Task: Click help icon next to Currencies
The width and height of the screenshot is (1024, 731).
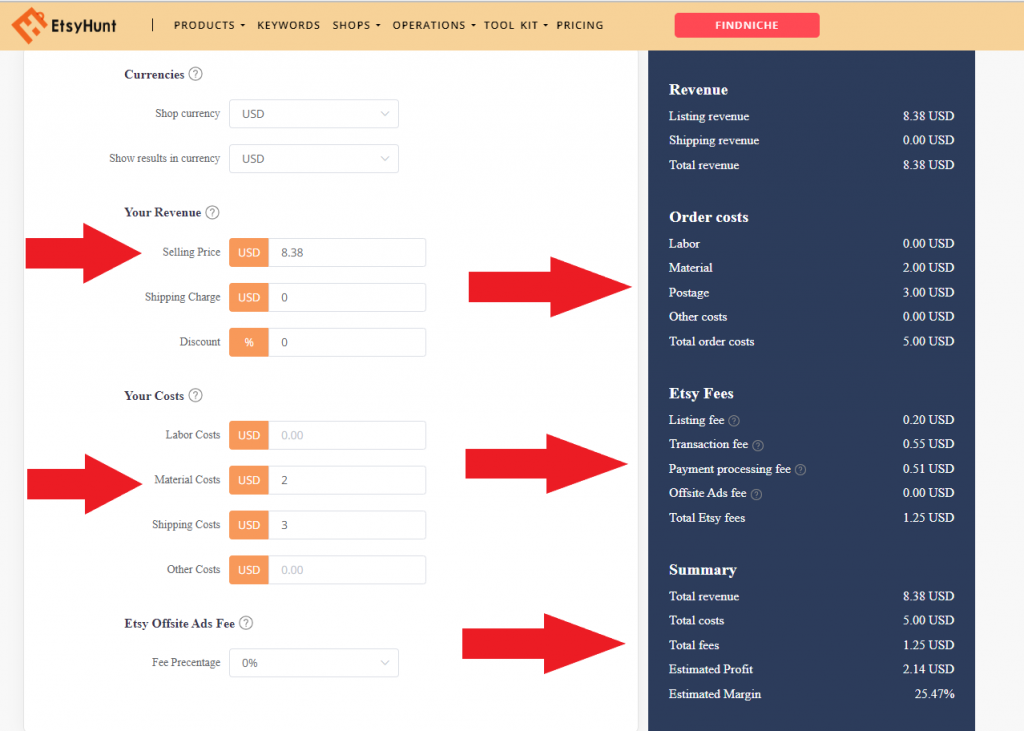Action: tap(196, 74)
